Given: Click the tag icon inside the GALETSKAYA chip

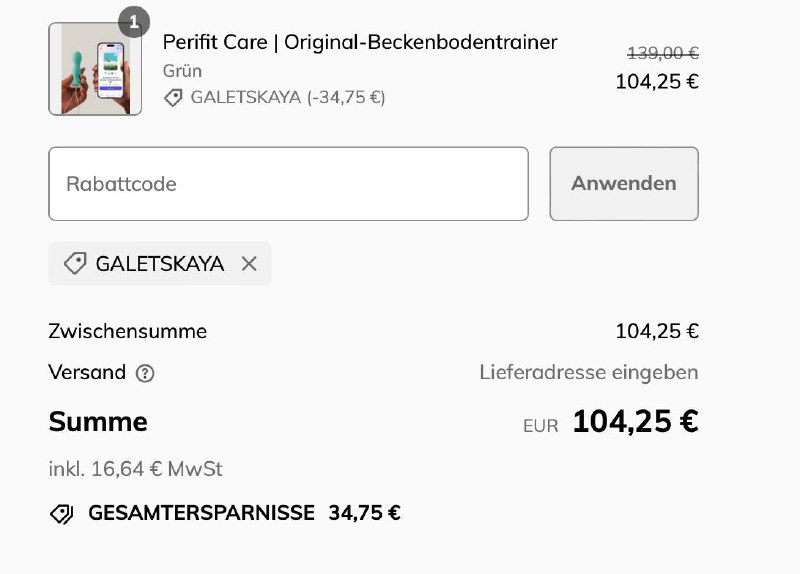Looking at the screenshot, I should [75, 263].
